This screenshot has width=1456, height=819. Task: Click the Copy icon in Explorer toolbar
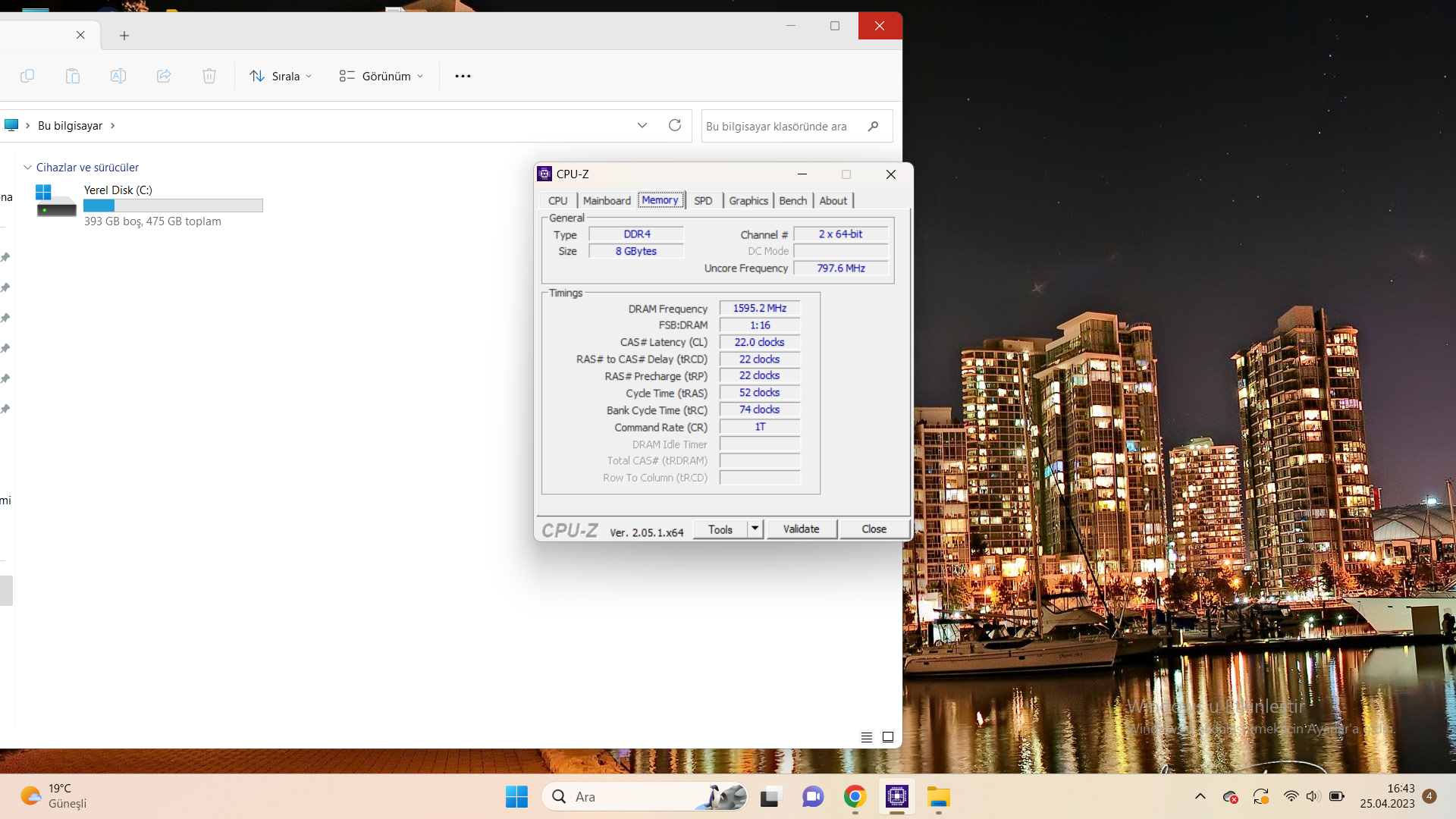click(x=27, y=76)
